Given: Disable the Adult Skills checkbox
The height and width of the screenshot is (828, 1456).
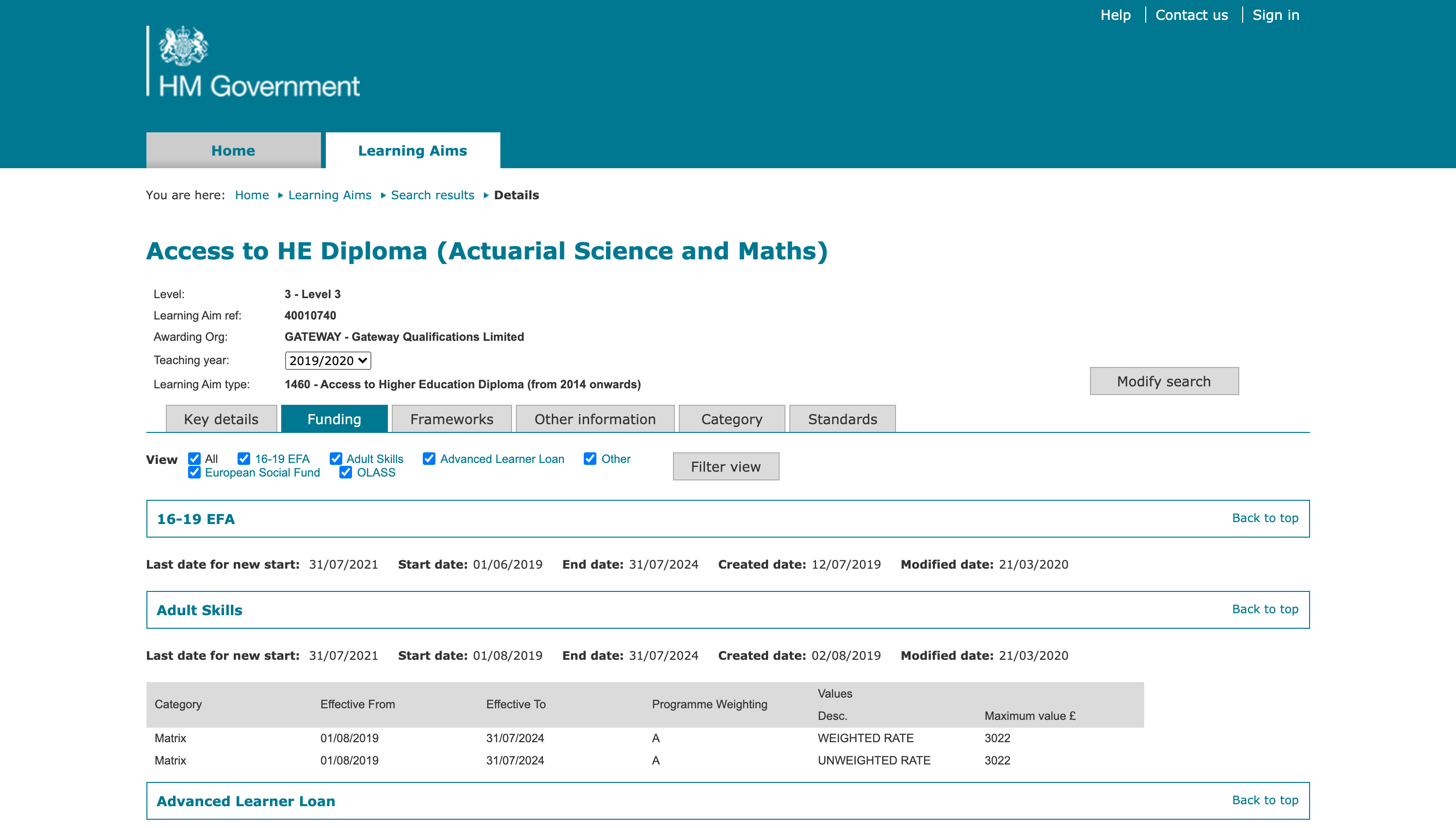Looking at the screenshot, I should [x=336, y=459].
